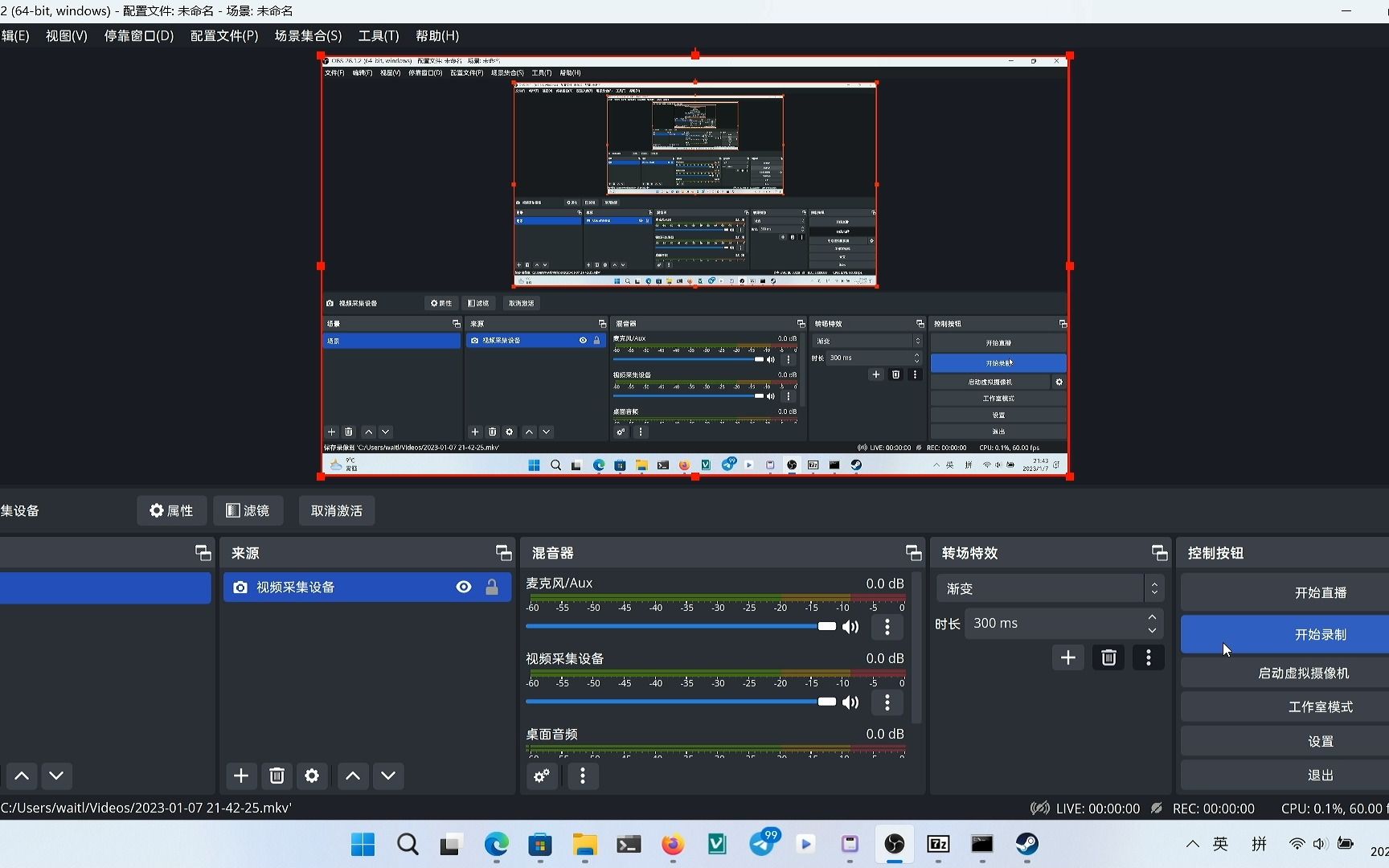The width and height of the screenshot is (1389, 868).
Task: Add a new source with plus icon
Action: point(241,776)
